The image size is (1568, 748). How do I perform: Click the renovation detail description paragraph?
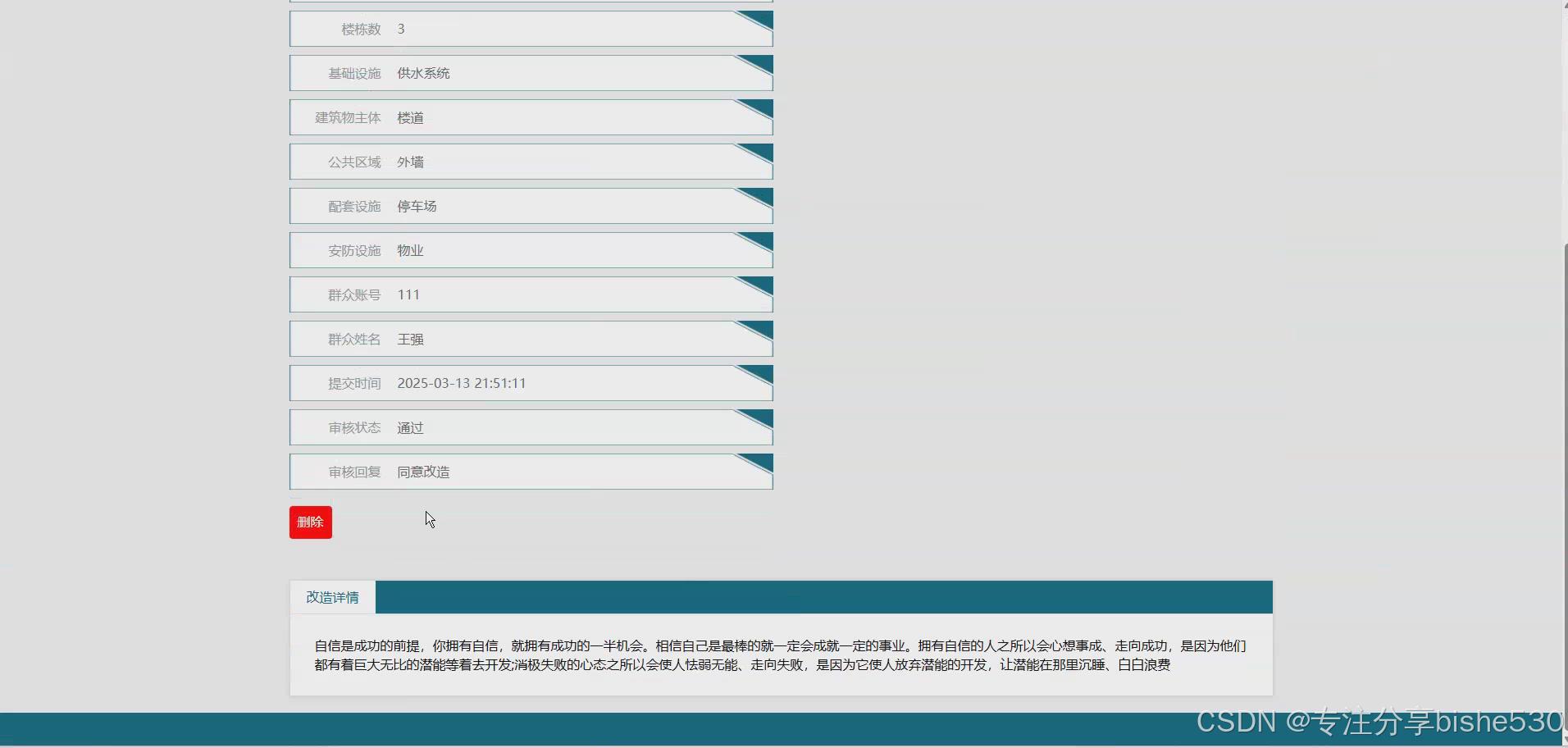point(779,655)
